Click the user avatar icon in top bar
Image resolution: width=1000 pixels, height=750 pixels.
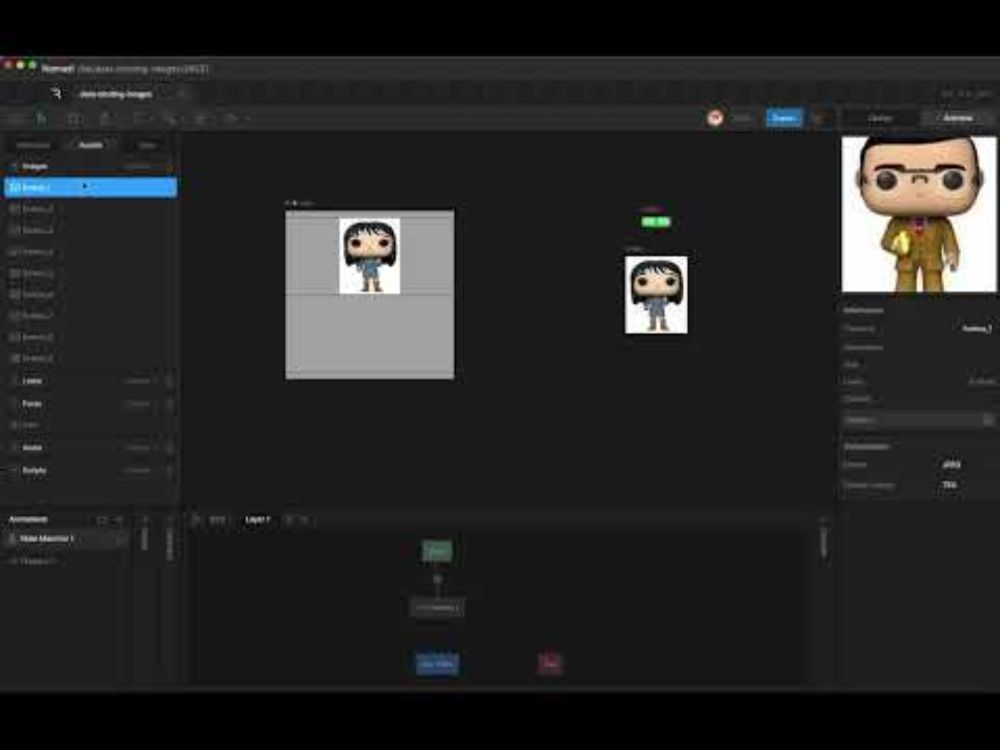coord(715,118)
